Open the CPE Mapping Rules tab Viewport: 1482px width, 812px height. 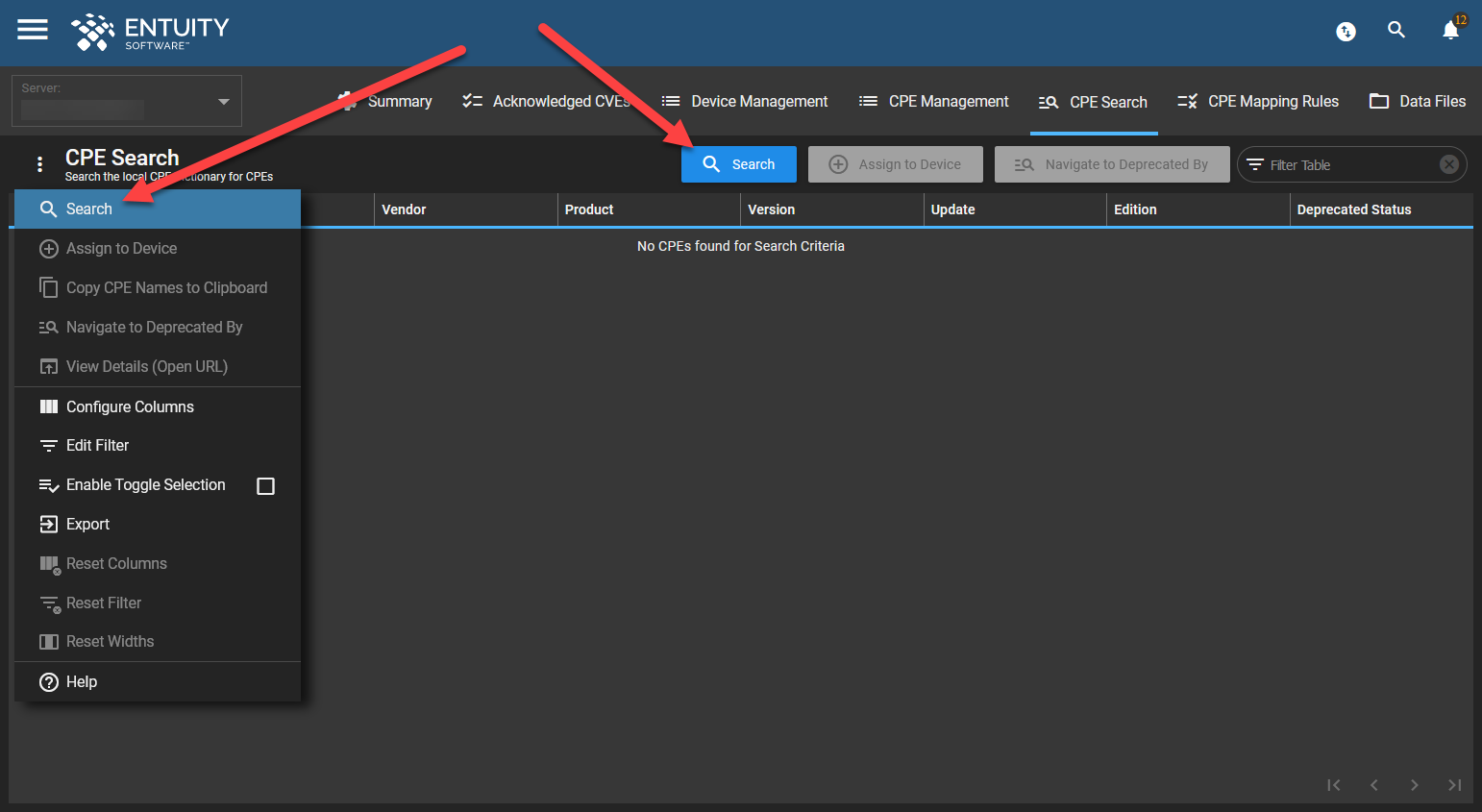point(1258,101)
